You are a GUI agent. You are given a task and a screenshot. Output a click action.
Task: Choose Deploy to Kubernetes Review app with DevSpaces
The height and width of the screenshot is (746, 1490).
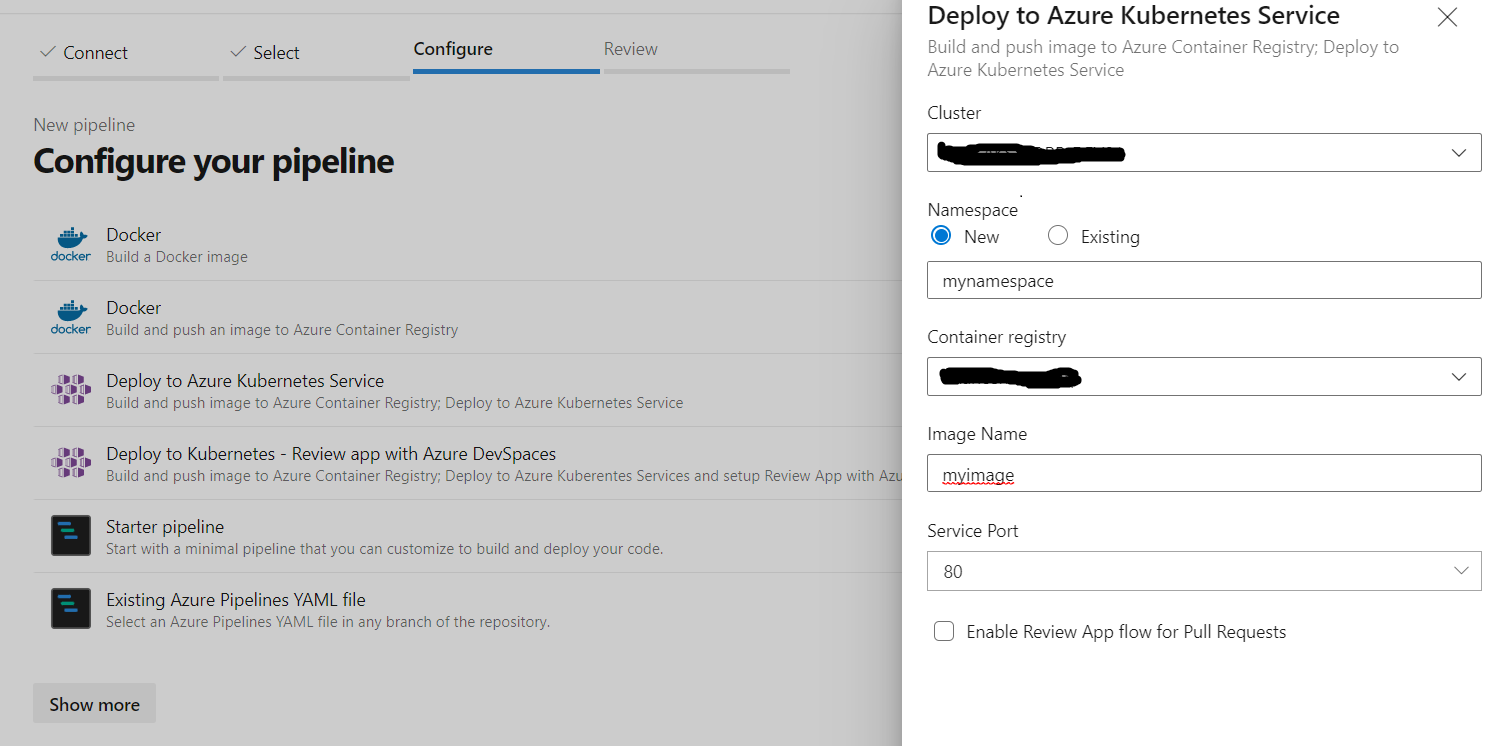(467, 463)
